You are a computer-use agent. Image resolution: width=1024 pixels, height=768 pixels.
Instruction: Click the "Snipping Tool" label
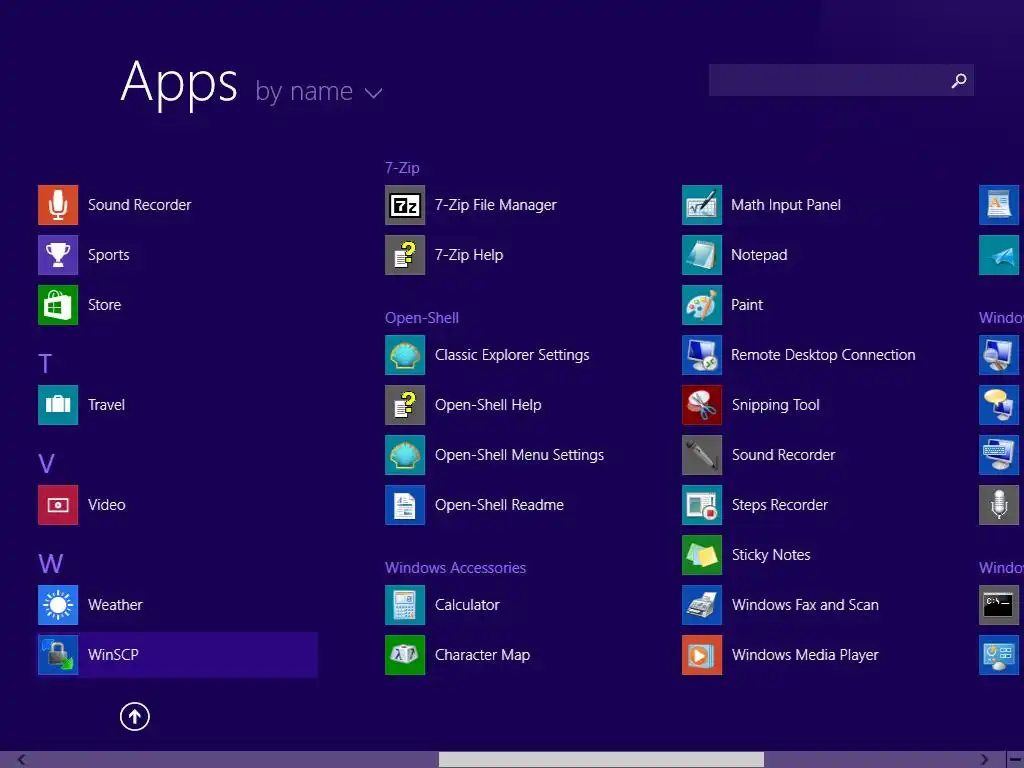[x=775, y=405]
